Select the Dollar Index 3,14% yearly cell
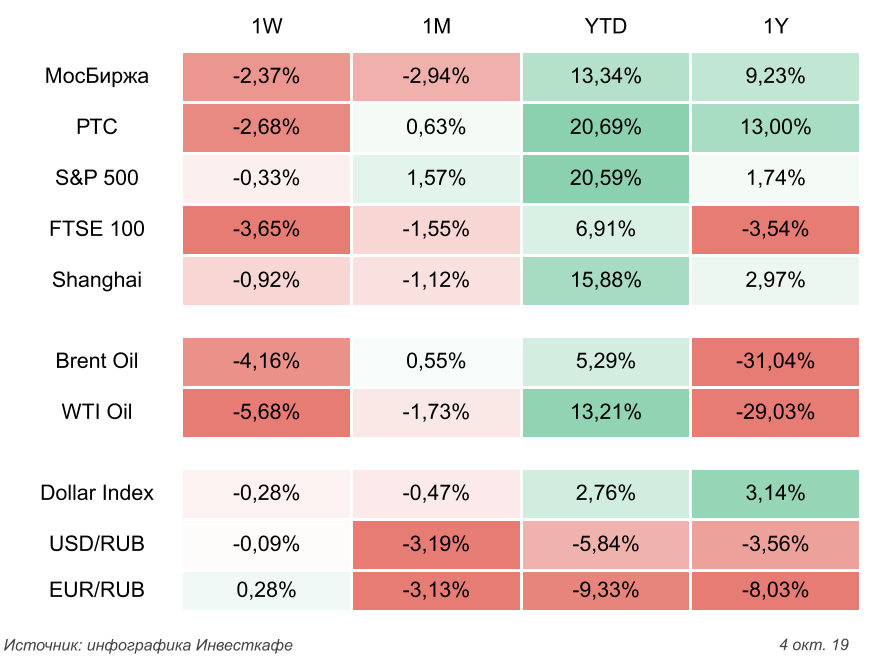The image size is (874, 658). tap(775, 492)
